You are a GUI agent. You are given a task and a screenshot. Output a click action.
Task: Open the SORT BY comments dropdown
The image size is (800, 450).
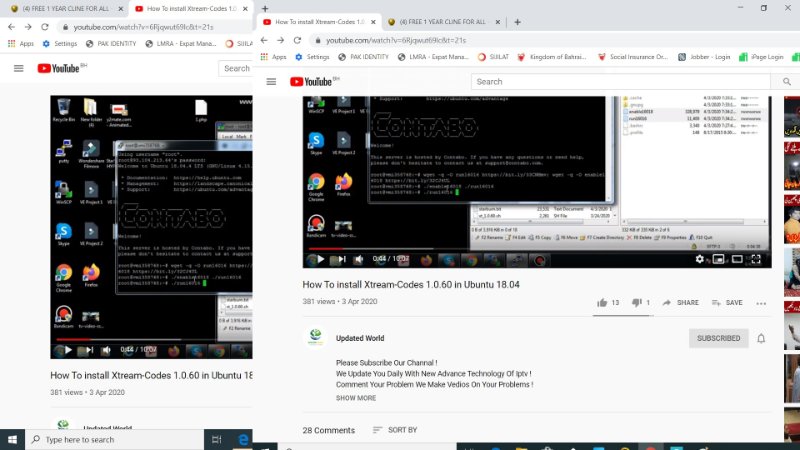coord(394,430)
